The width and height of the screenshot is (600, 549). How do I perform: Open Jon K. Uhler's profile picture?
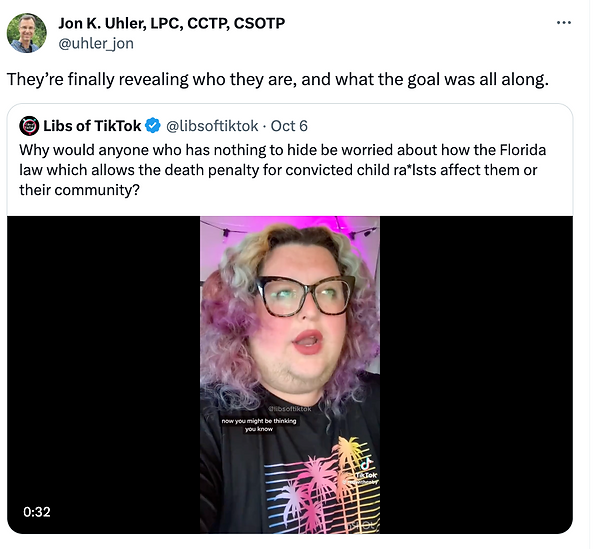[27, 33]
